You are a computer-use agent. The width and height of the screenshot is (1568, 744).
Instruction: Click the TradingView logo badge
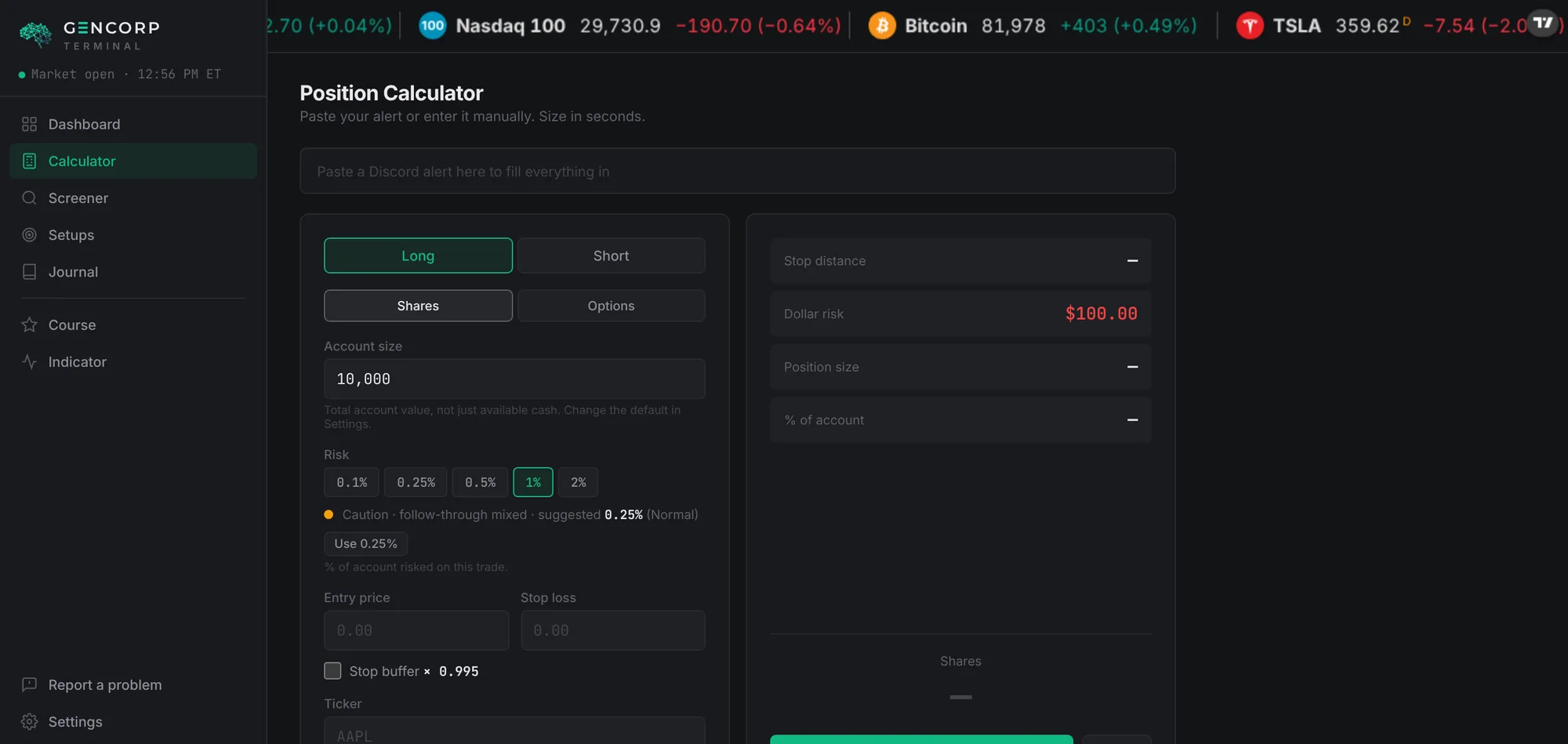(1543, 23)
